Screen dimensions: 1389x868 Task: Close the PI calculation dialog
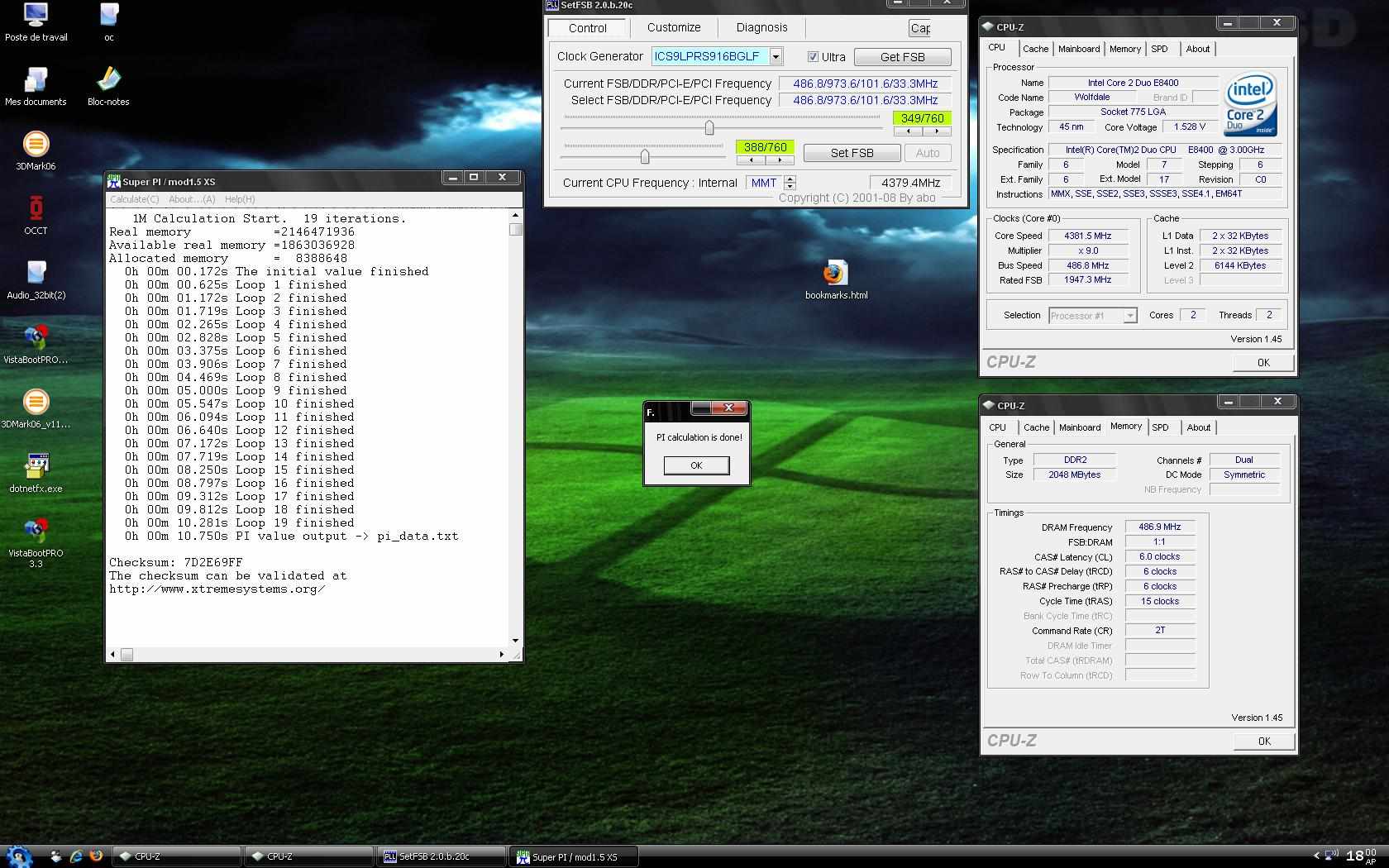click(x=728, y=408)
